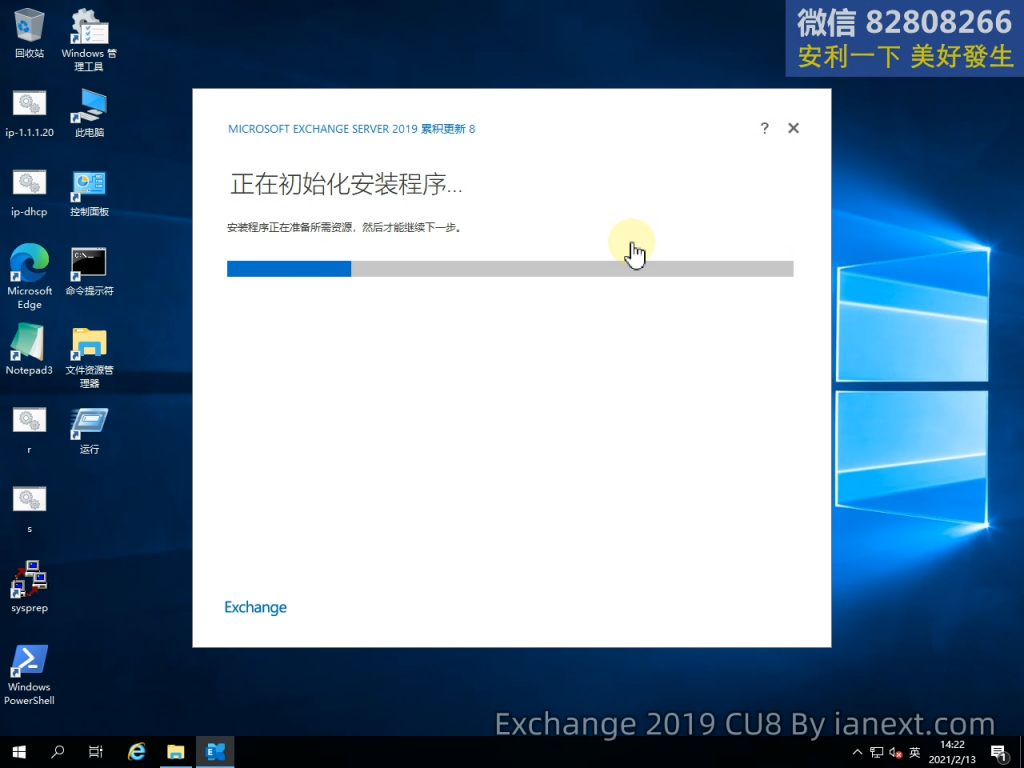Click the setup initialization progress bar
Image resolution: width=1024 pixels, height=768 pixels.
click(x=510, y=268)
